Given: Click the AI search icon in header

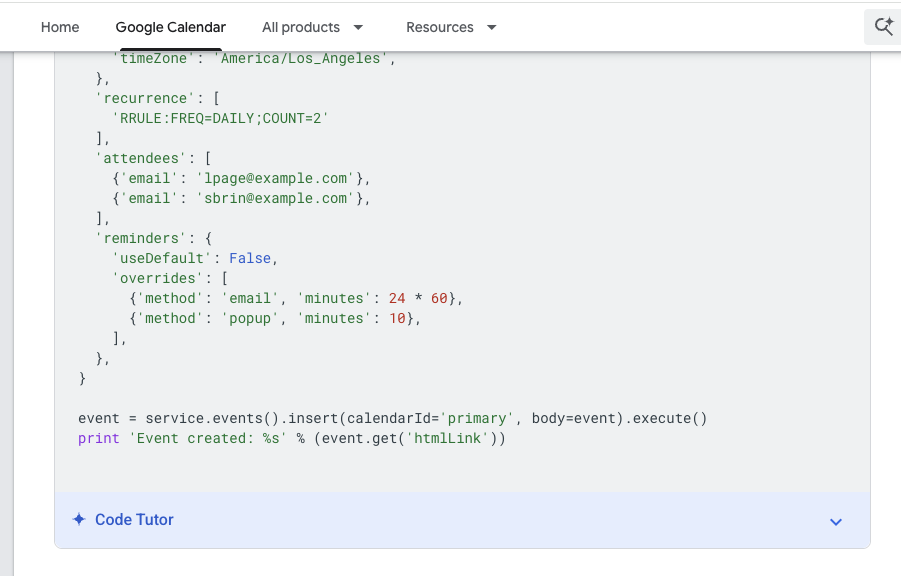Looking at the screenshot, I should (x=883, y=27).
